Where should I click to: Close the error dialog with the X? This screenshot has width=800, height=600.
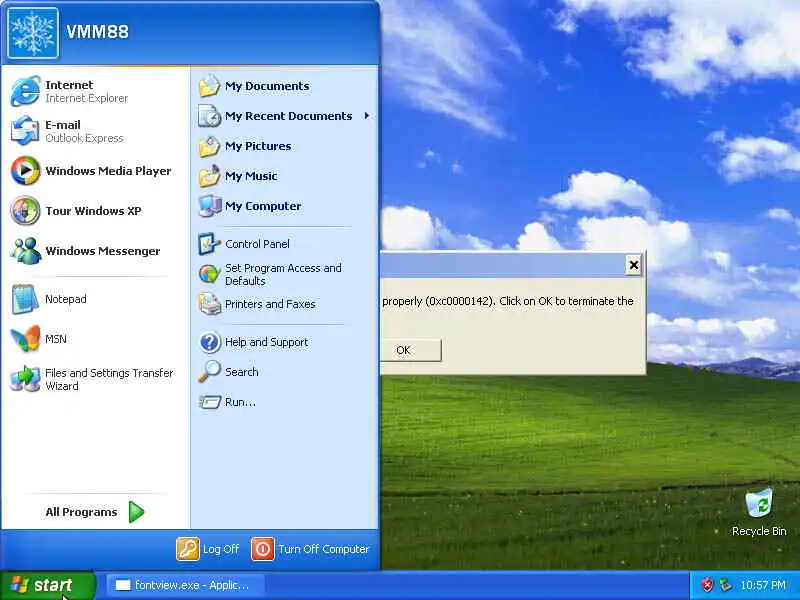[x=633, y=265]
